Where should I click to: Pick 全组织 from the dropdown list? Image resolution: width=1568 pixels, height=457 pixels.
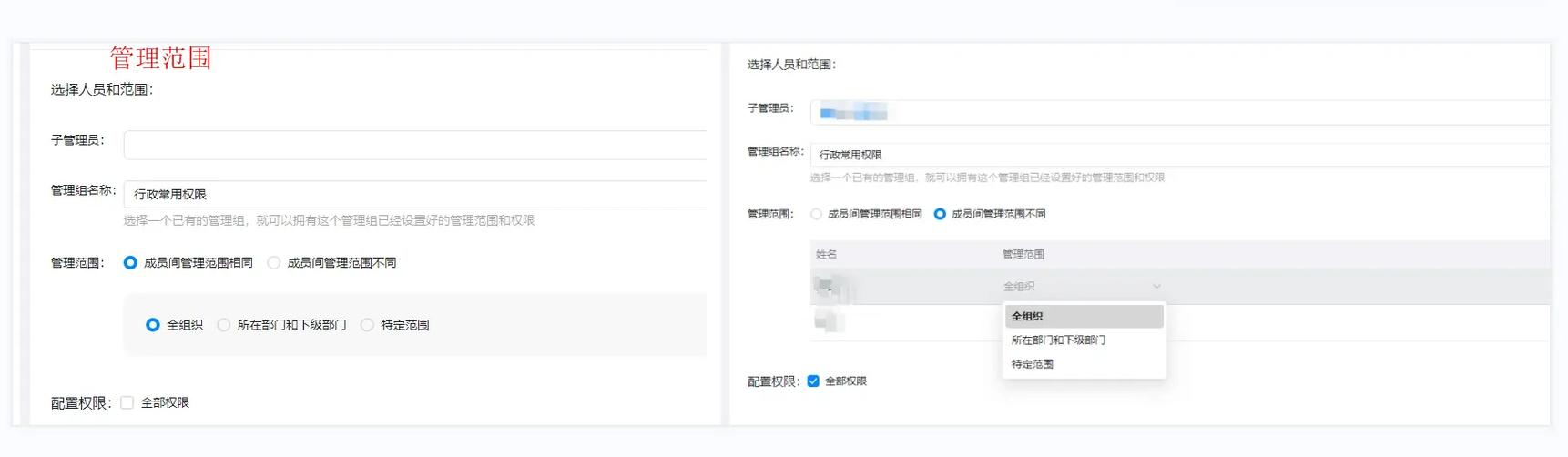click(1084, 316)
